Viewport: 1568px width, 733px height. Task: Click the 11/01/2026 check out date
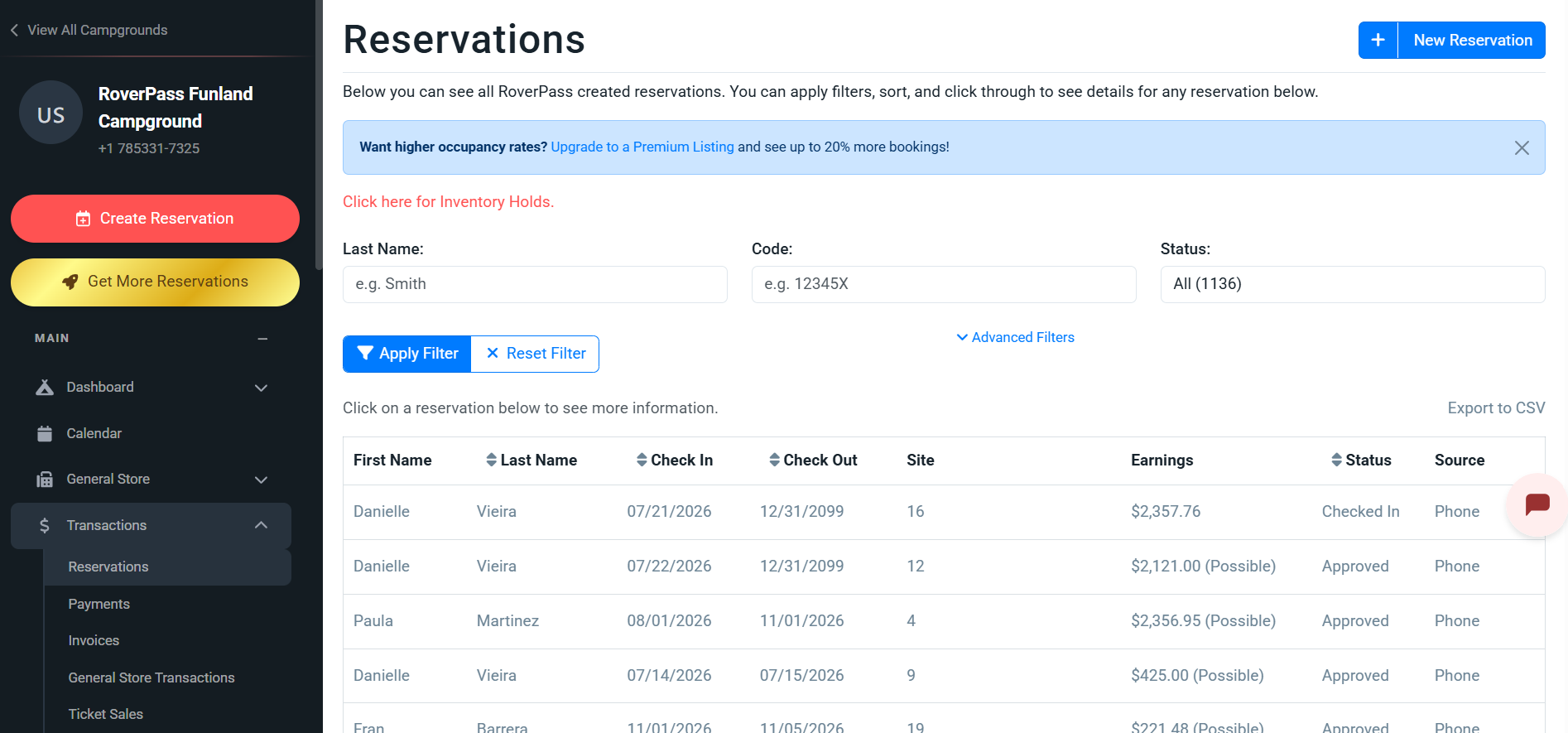pyautogui.click(x=801, y=620)
